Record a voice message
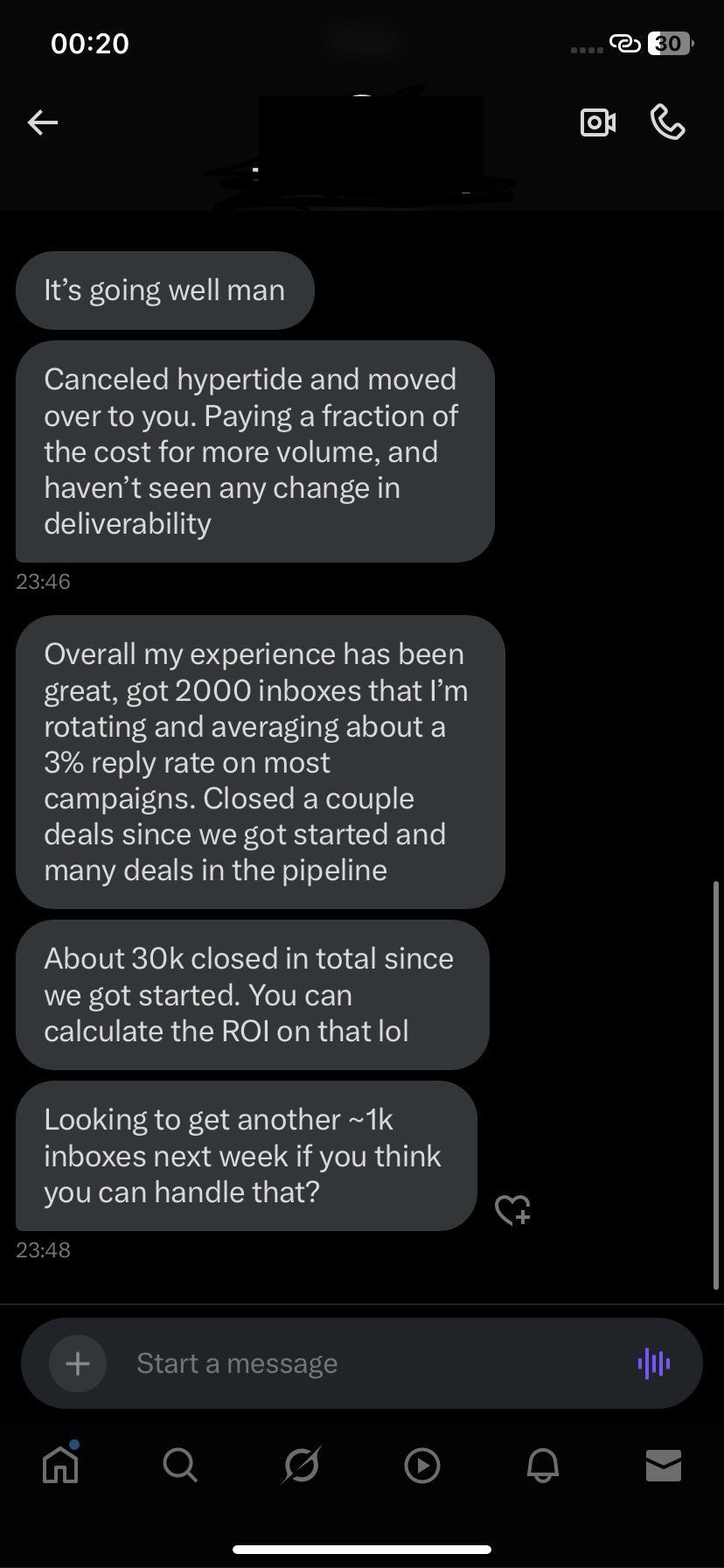Viewport: 724px width, 1568px height. tap(654, 1363)
